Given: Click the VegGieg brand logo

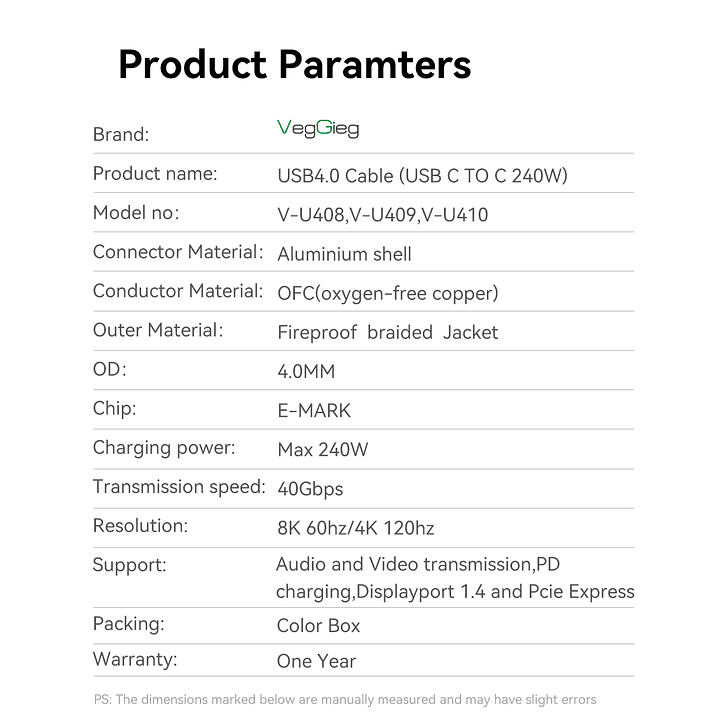Looking at the screenshot, I should [317, 128].
